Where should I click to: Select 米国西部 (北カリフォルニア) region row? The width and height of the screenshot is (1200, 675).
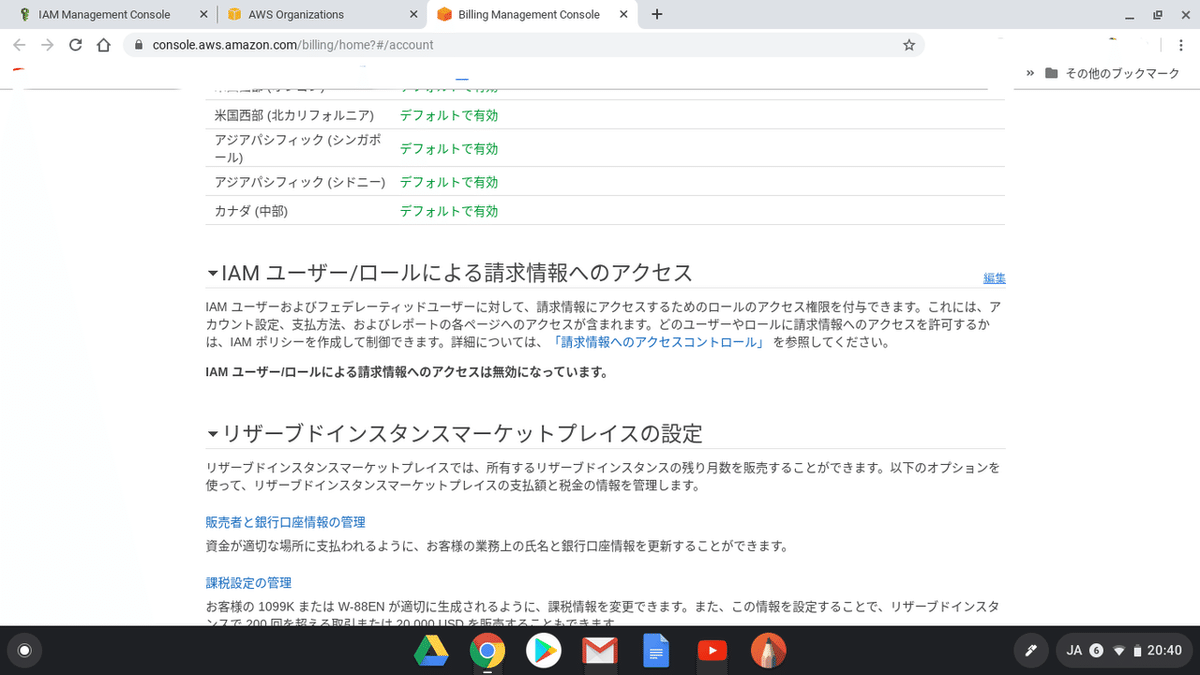click(x=605, y=115)
